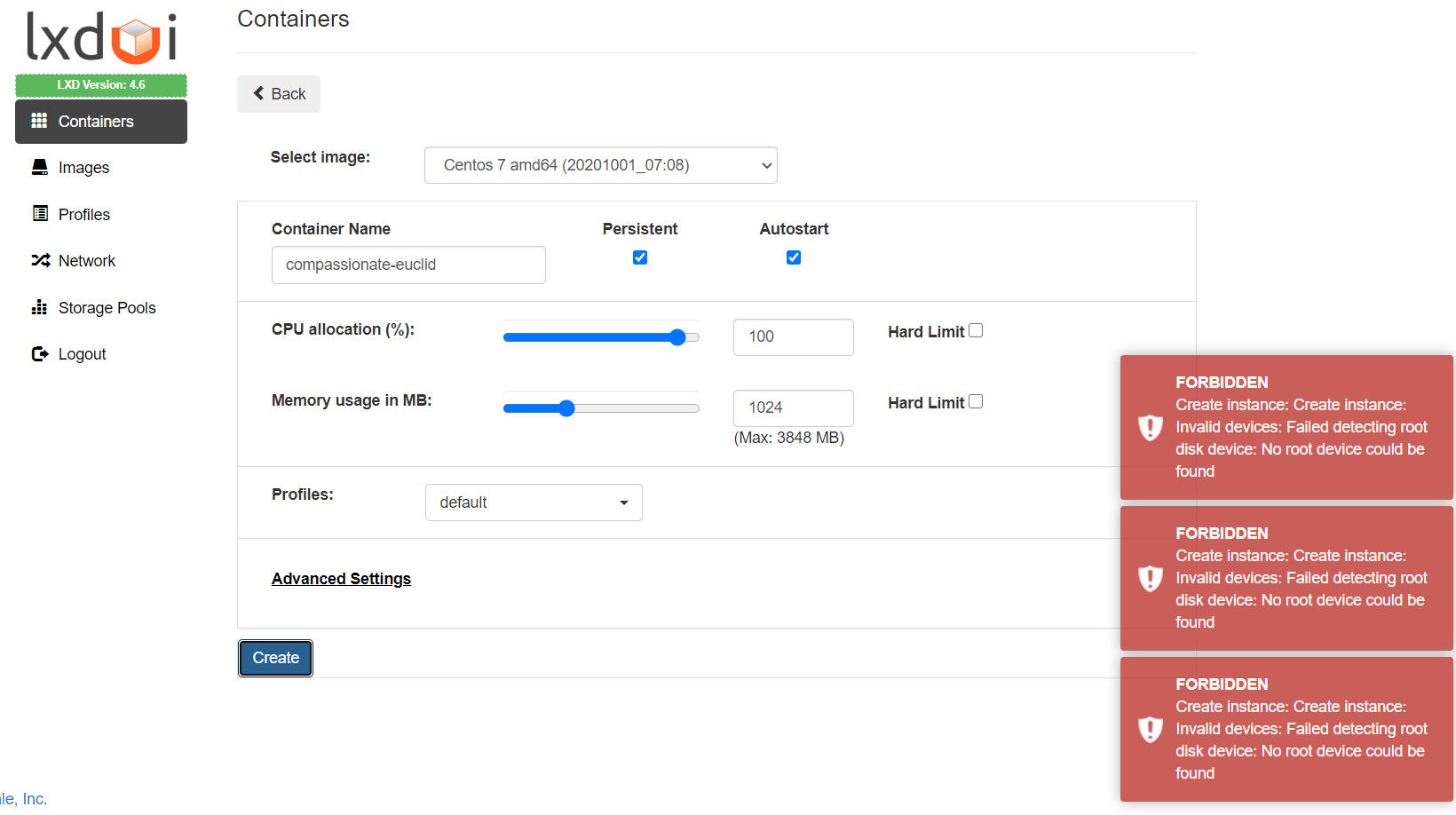Viewport: 1456px width, 815px height.
Task: Click the Containers grid icon in sidebar
Action: coord(39,121)
